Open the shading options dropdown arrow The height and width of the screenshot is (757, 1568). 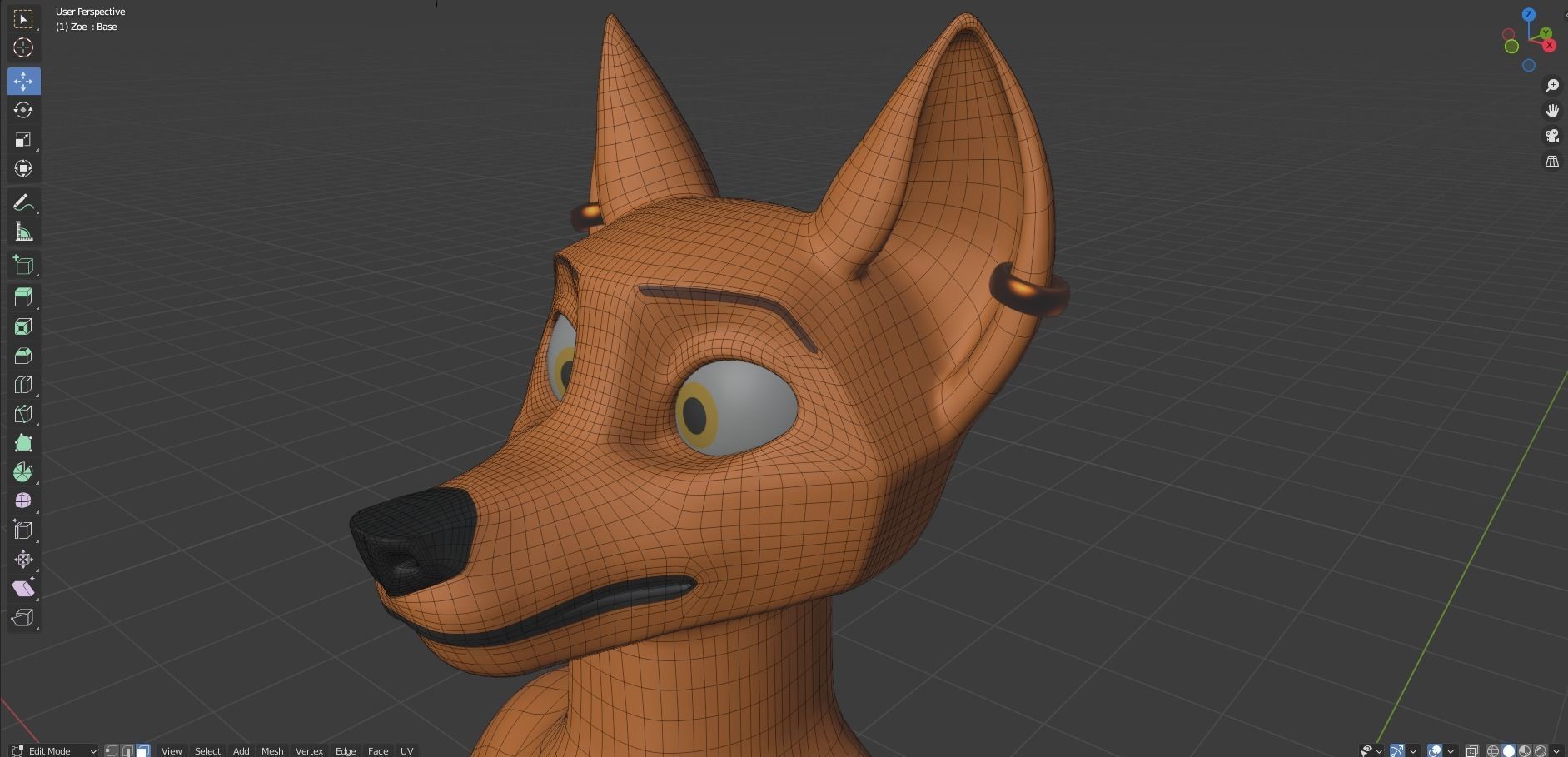pyautogui.click(x=1556, y=751)
